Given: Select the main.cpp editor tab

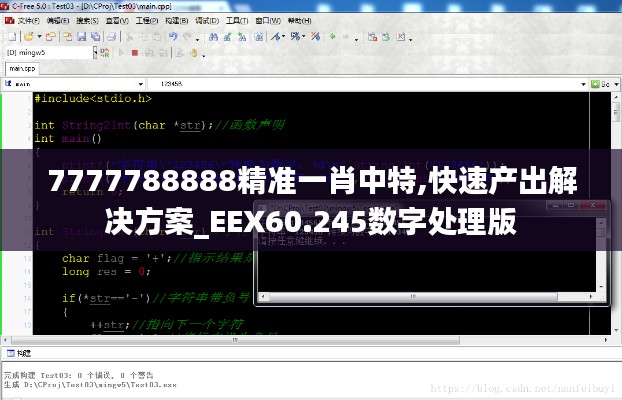Looking at the screenshot, I should pyautogui.click(x=22, y=69).
